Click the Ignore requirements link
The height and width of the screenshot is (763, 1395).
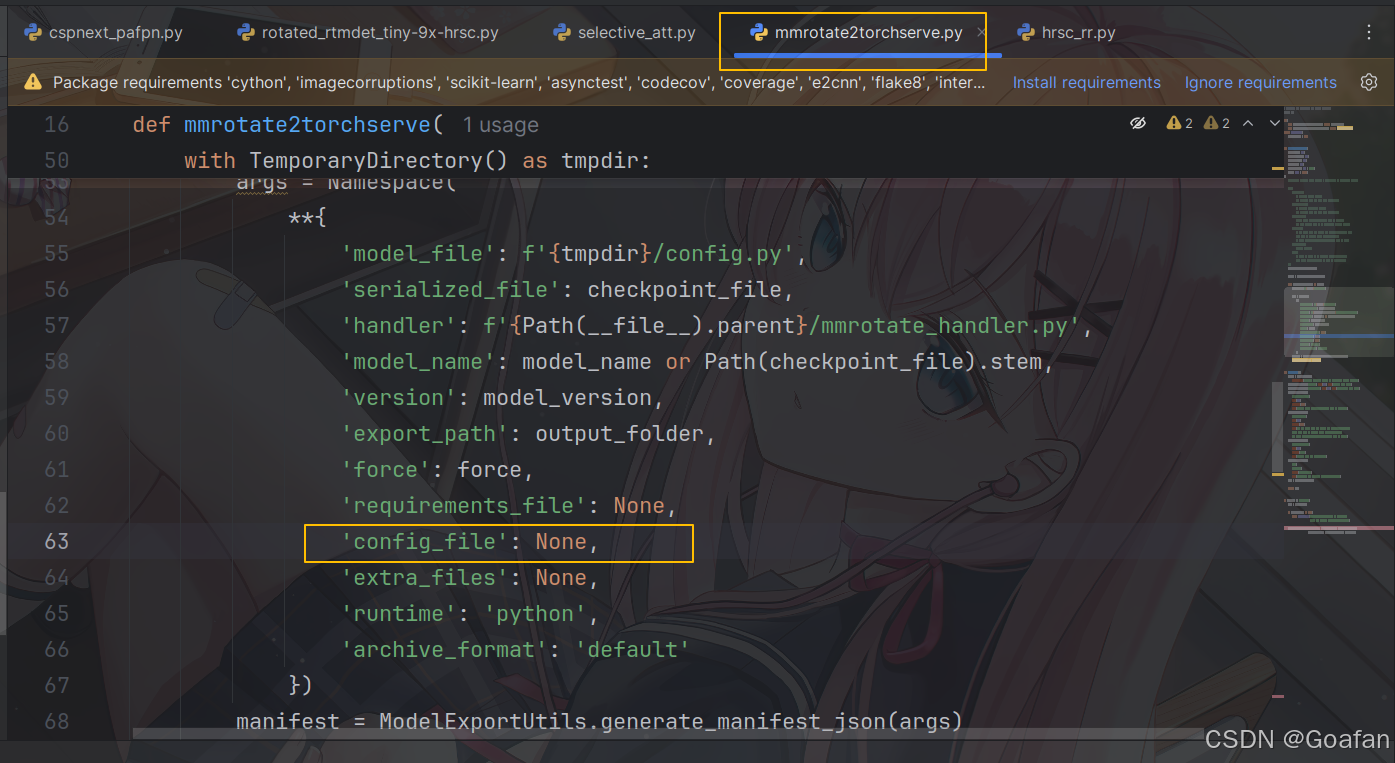[1260, 82]
